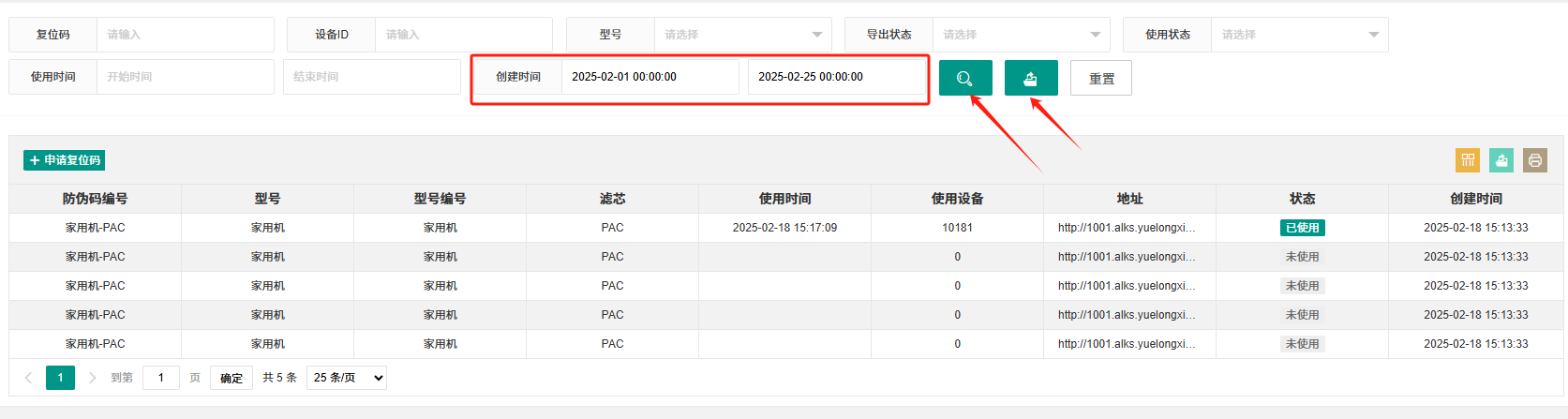The height and width of the screenshot is (419, 1568).
Task: Open the 25 条/页 page size selector
Action: [348, 378]
